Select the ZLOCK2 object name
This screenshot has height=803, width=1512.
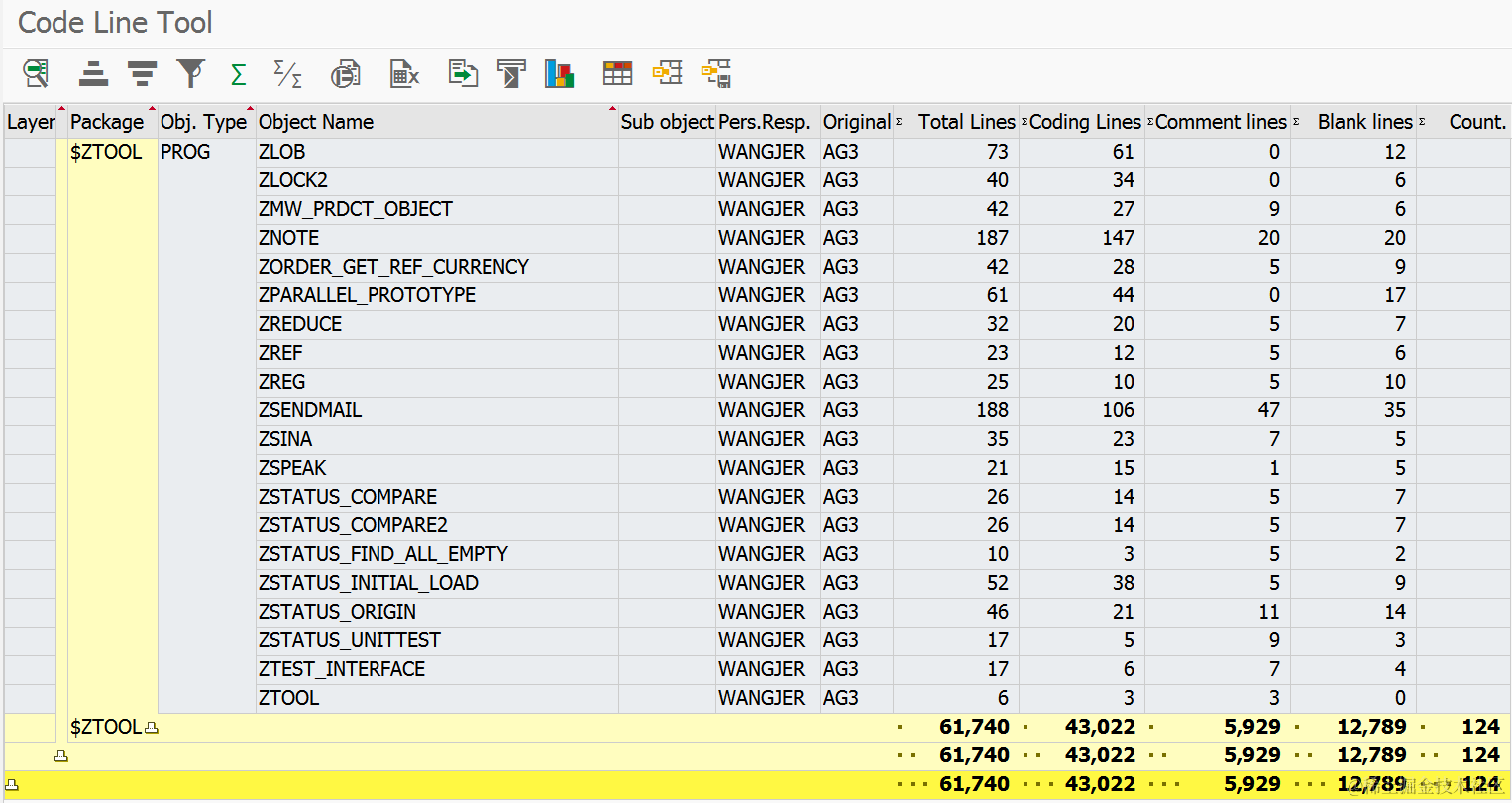(293, 180)
